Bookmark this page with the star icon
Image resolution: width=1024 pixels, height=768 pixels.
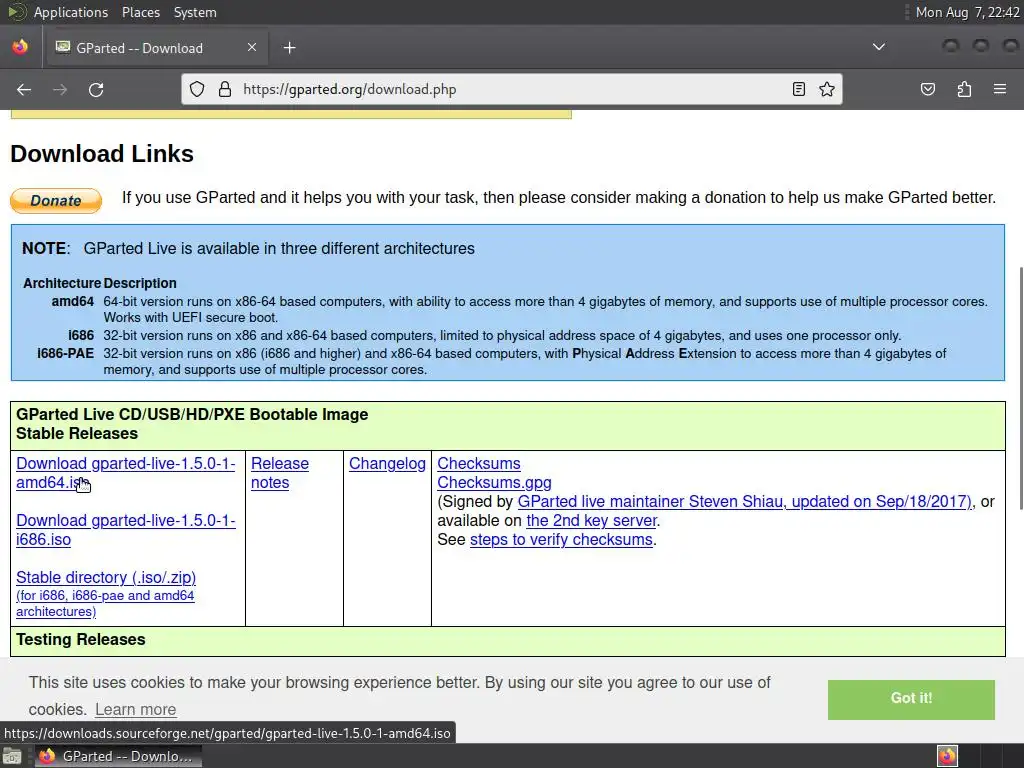click(827, 89)
